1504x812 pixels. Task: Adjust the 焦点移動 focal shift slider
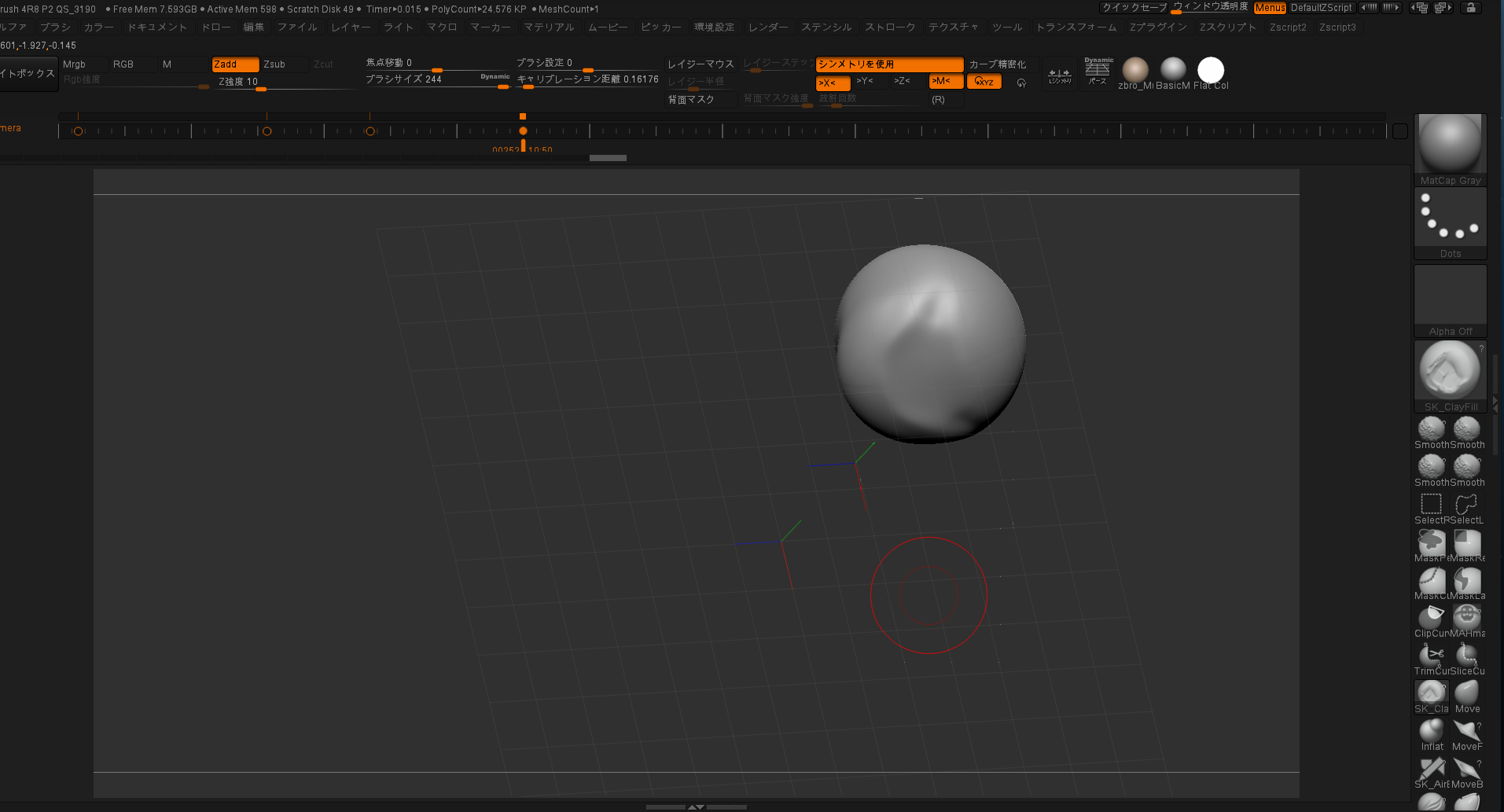click(x=437, y=63)
